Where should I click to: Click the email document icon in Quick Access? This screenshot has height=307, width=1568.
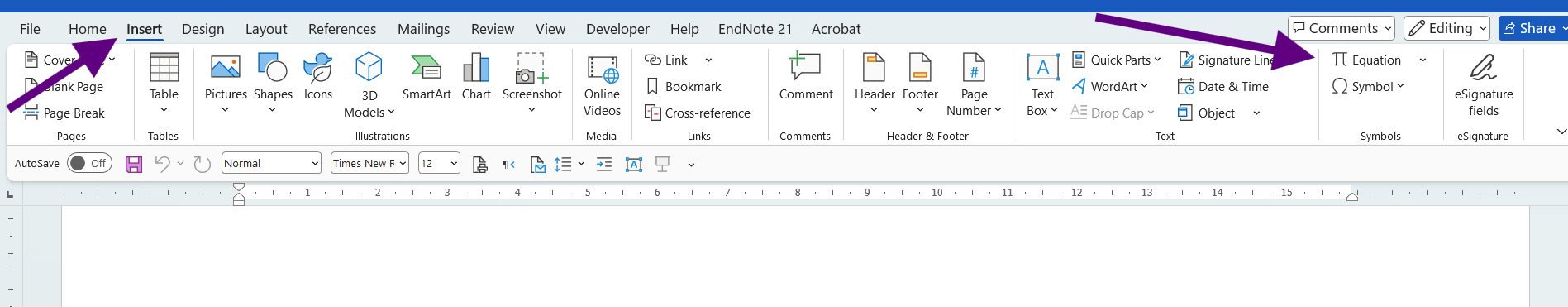[537, 164]
